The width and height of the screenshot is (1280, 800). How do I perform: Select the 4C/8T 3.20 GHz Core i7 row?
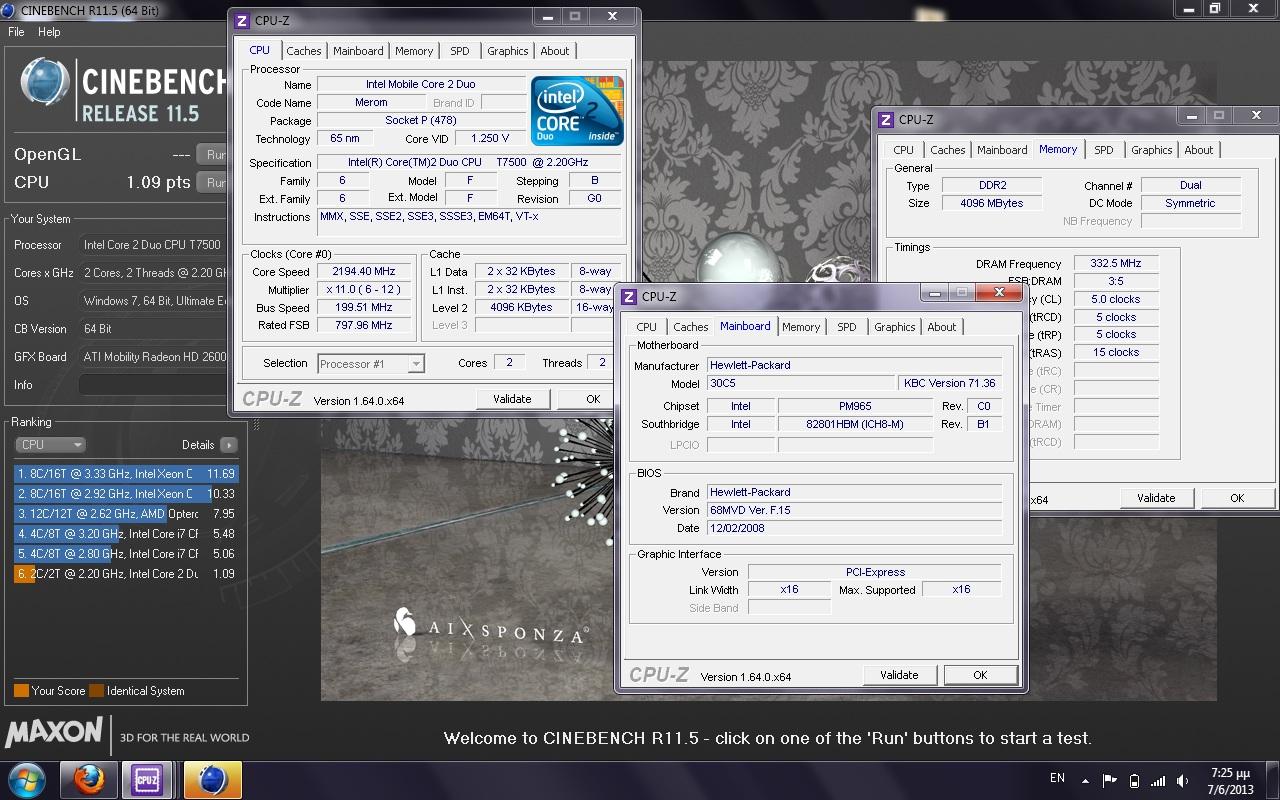(126, 534)
